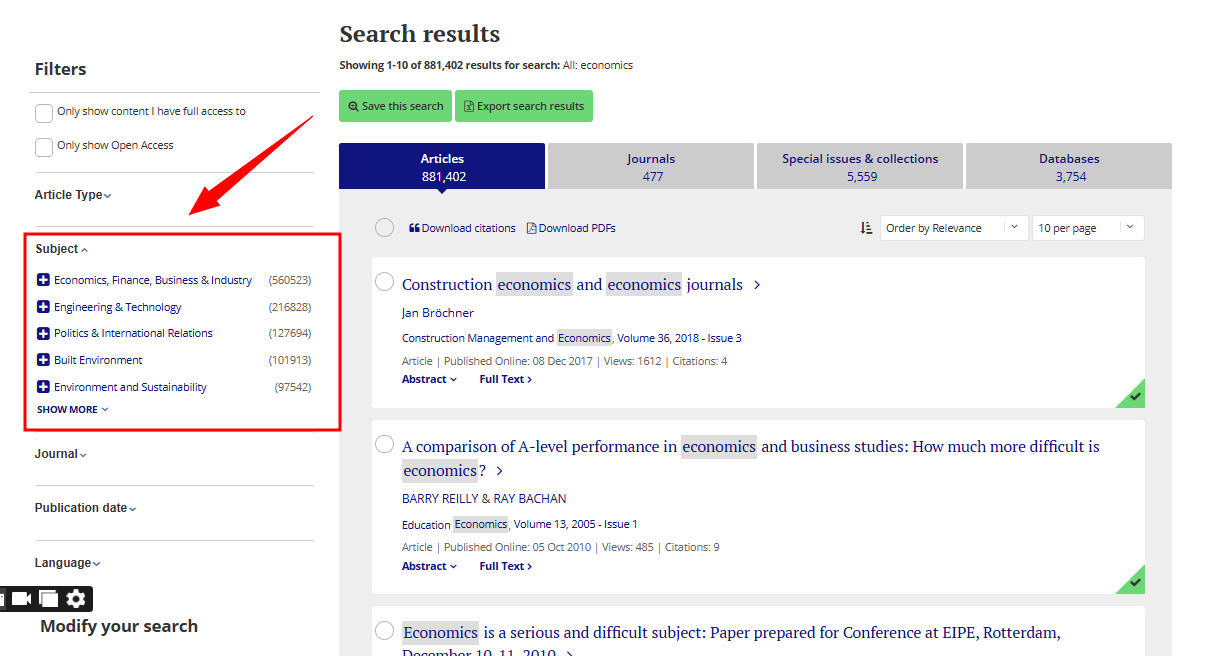Click the plus icon next to Built Environment
This screenshot has height=656, width=1205.
(43, 360)
